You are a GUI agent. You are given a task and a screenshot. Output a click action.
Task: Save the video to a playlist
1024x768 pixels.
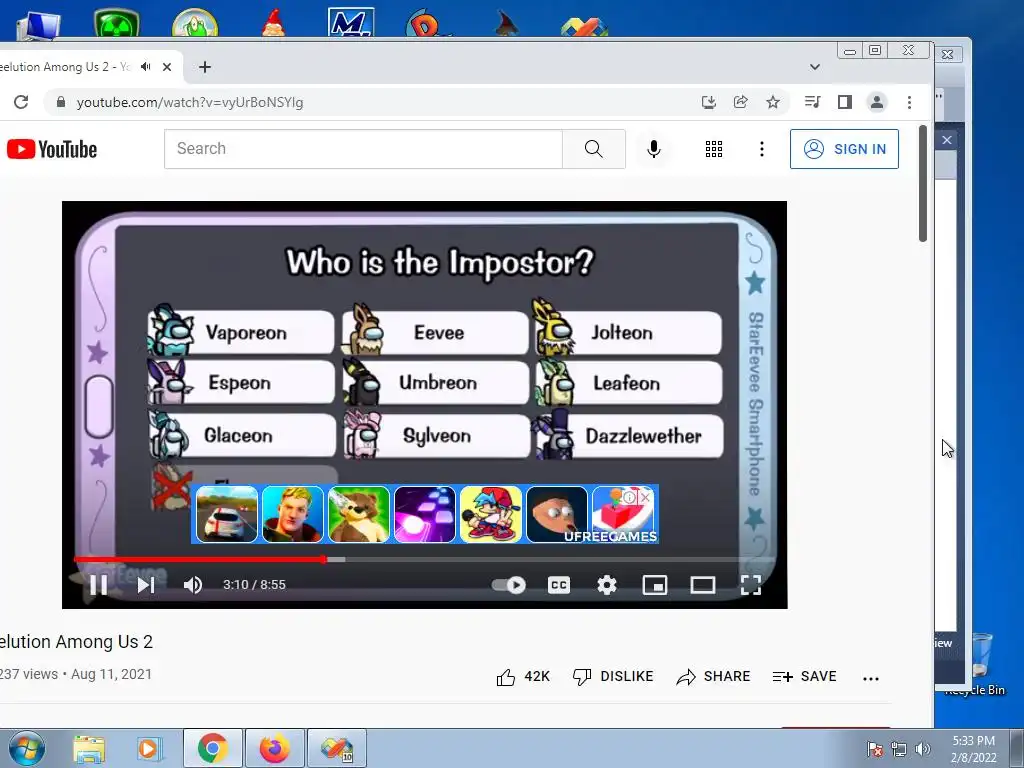click(x=804, y=677)
